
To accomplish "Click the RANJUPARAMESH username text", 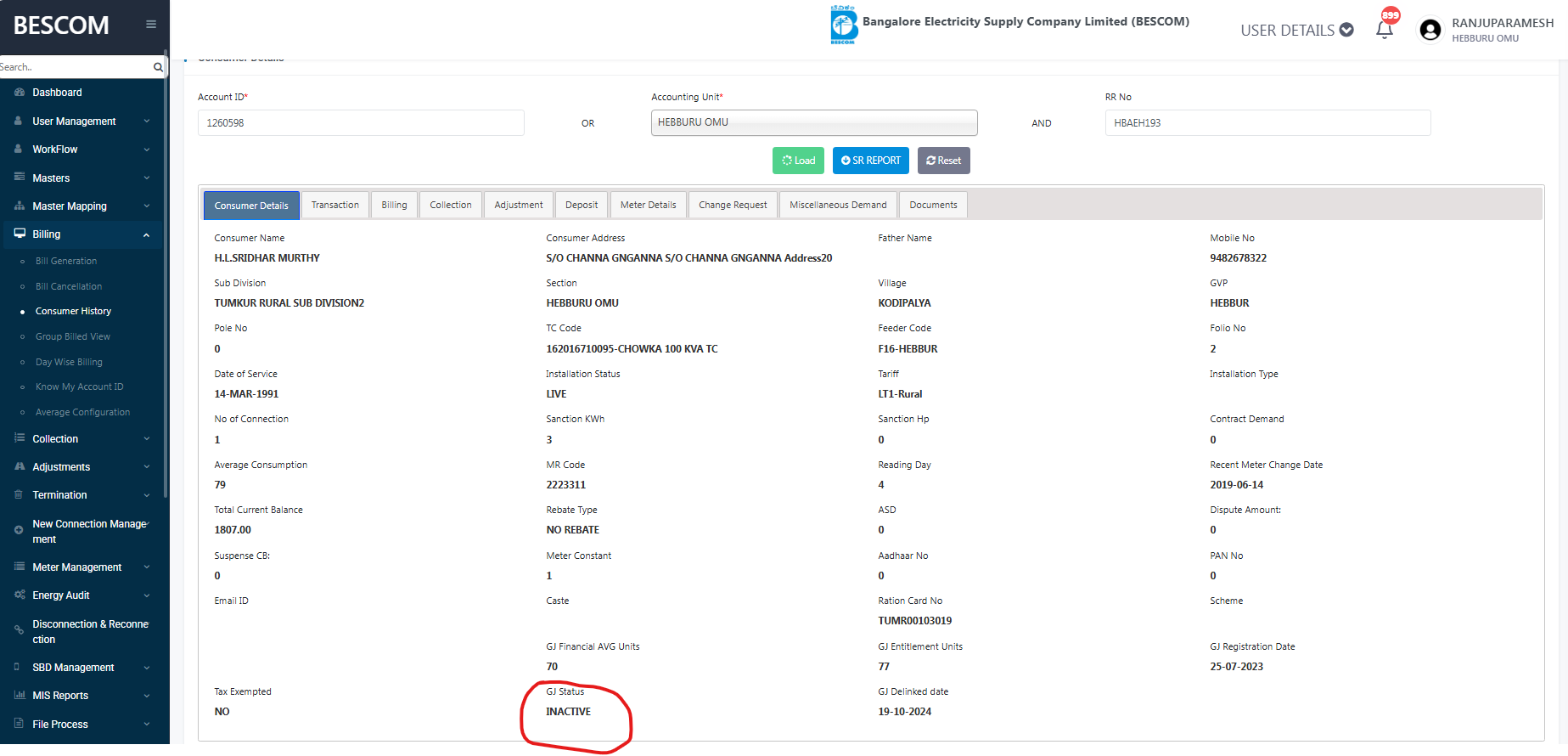I will (1503, 23).
